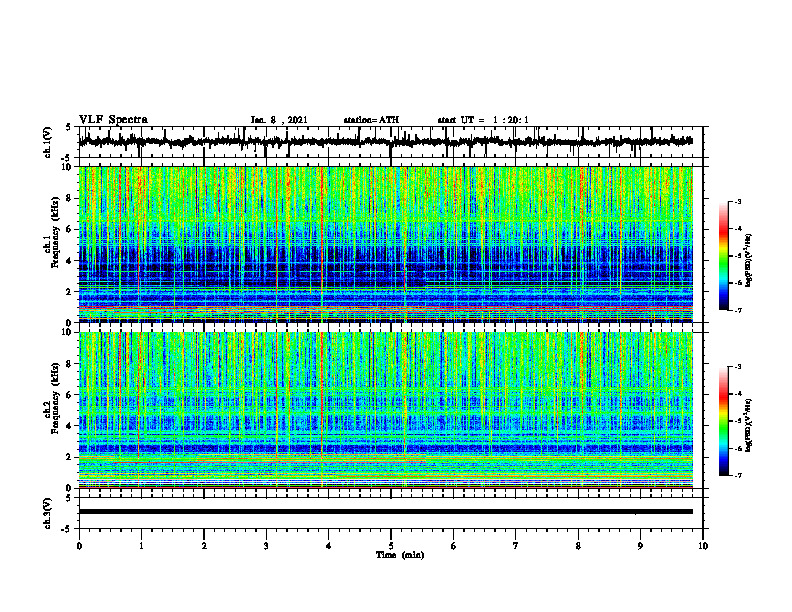Viewport: 792px width, 612px height.
Task: Select the date text "Jan. 8, 2021"
Action: pos(279,120)
